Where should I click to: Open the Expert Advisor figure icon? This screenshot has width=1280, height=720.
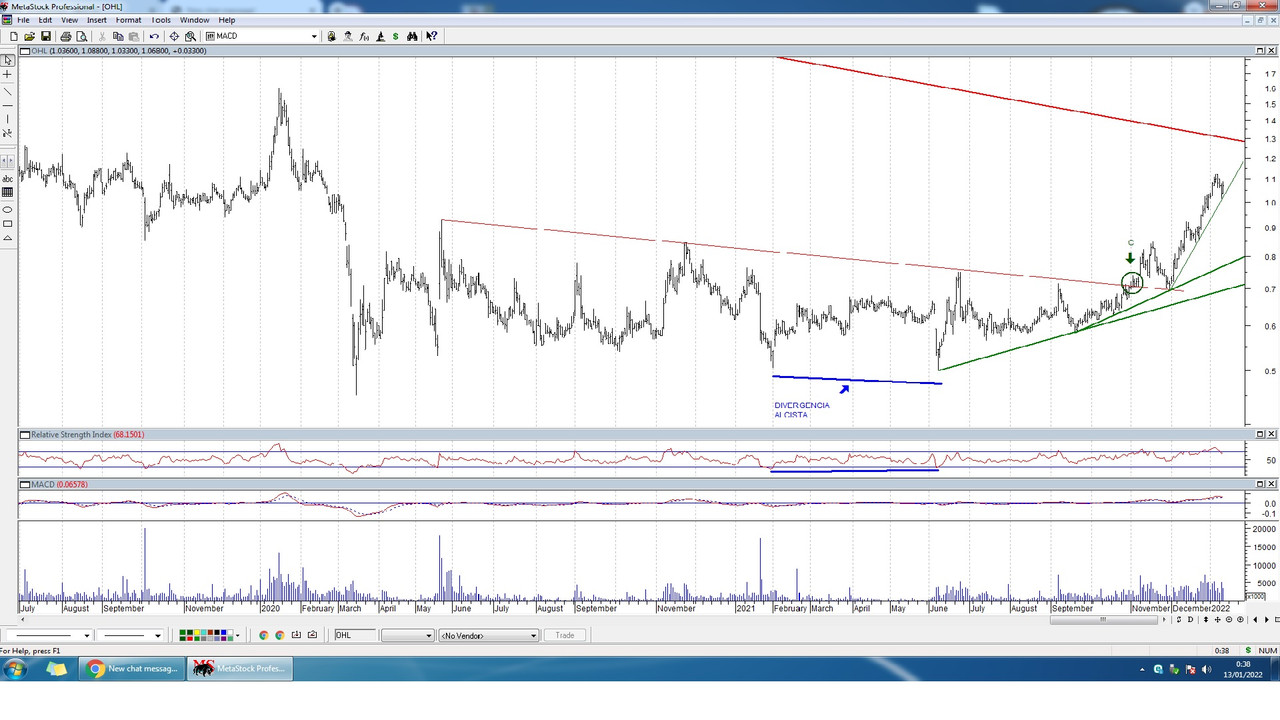(x=348, y=36)
